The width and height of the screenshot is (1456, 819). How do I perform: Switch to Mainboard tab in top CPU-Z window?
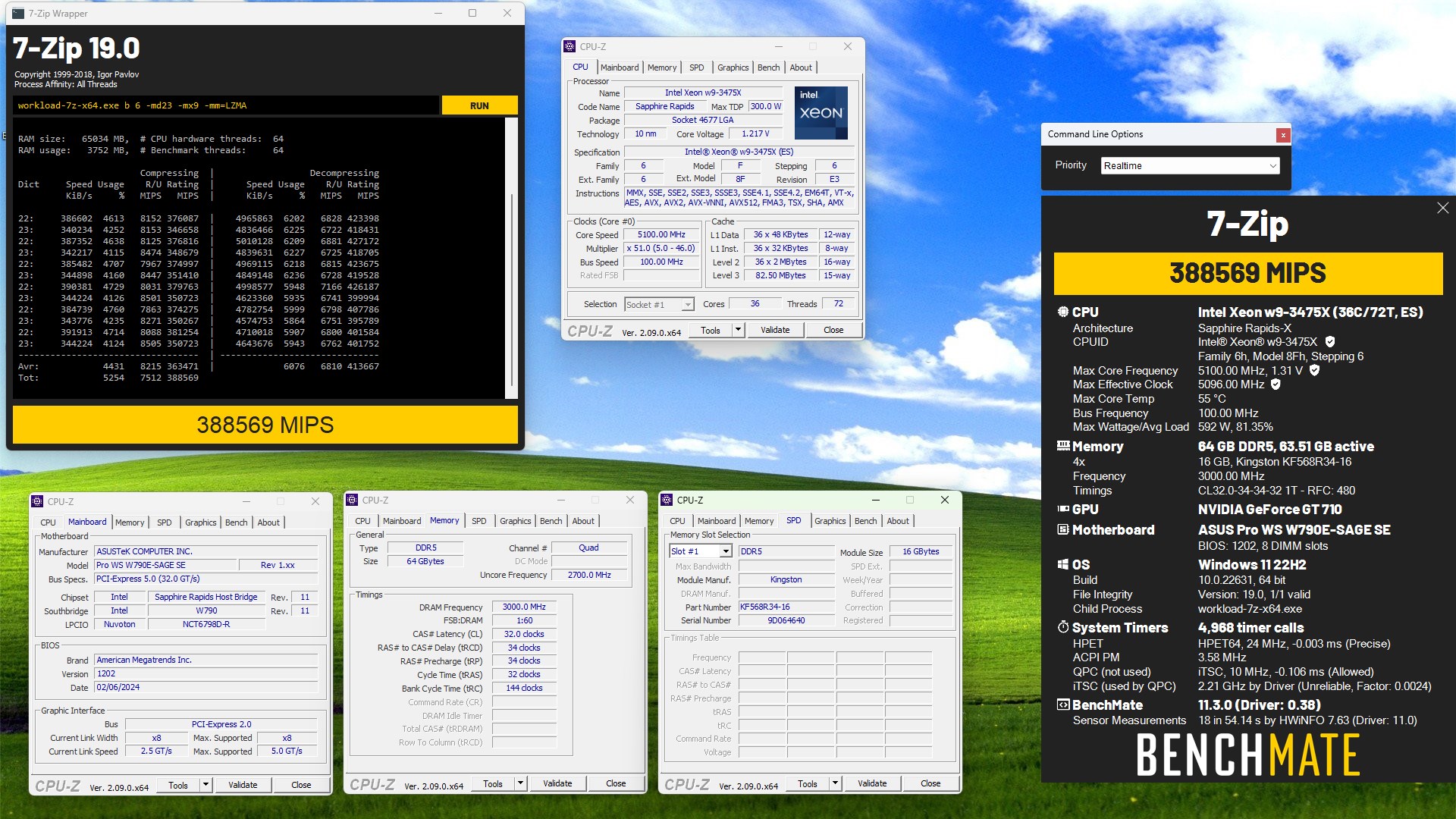pos(620,67)
